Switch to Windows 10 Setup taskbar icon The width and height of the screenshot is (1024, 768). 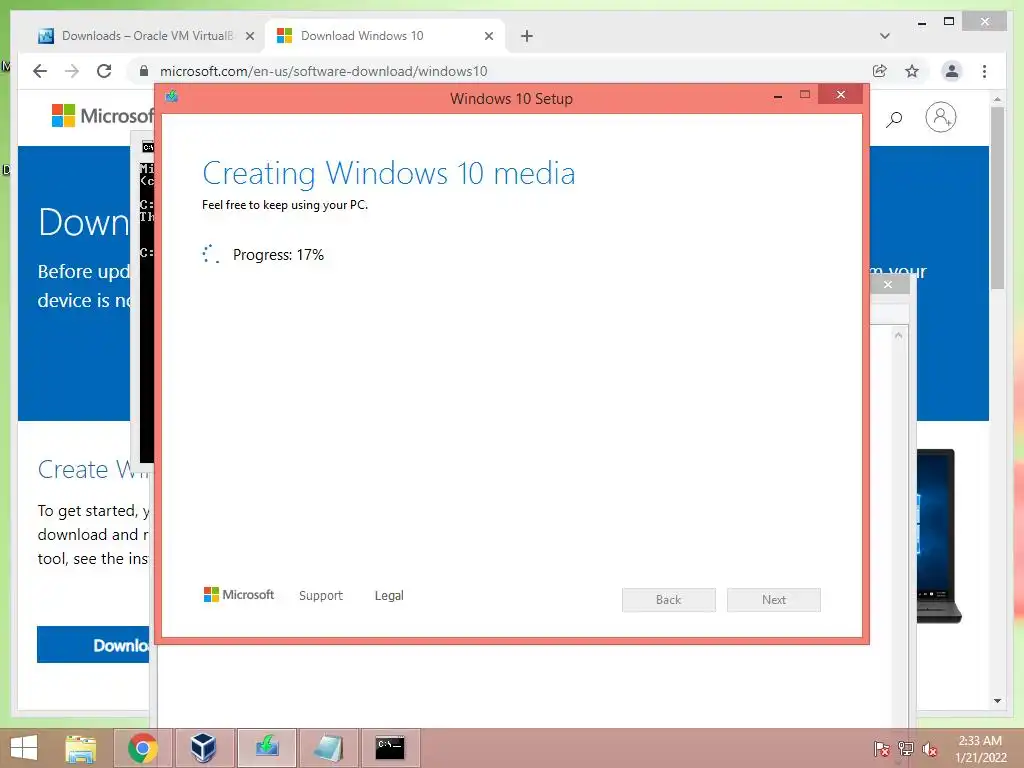266,748
